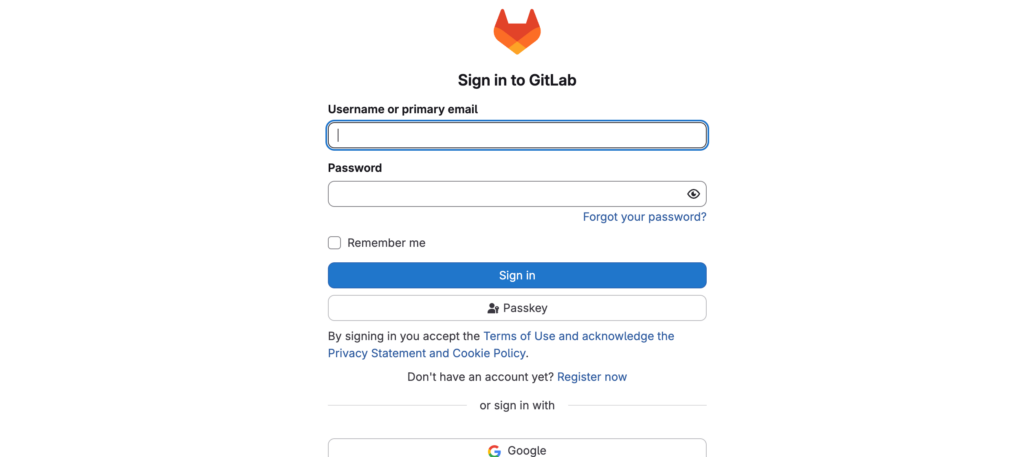The width and height of the screenshot is (1024, 457).
Task: Enable the Remember me checkbox
Action: coord(335,243)
